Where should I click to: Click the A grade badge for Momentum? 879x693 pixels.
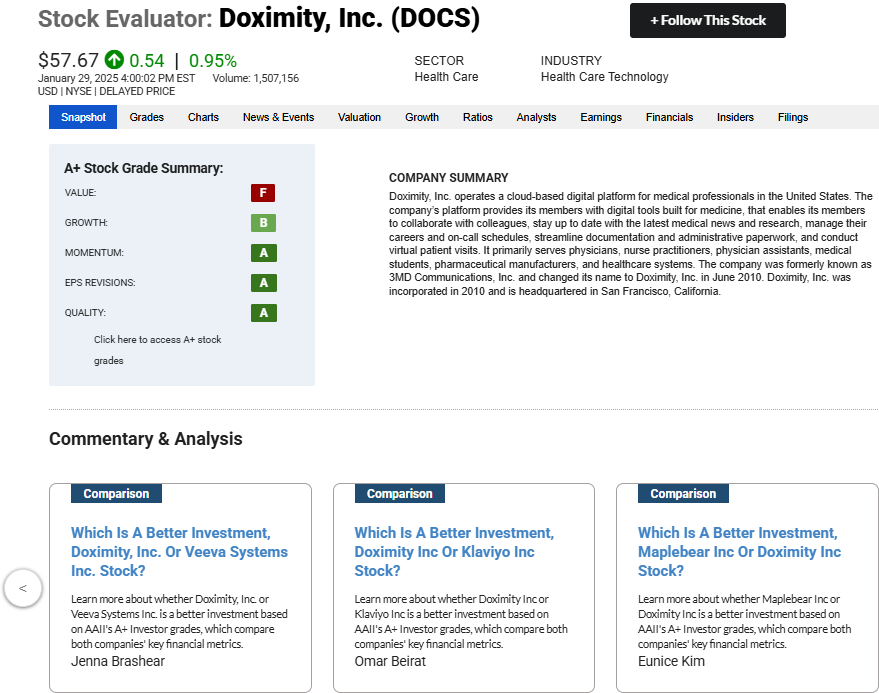[x=263, y=253]
